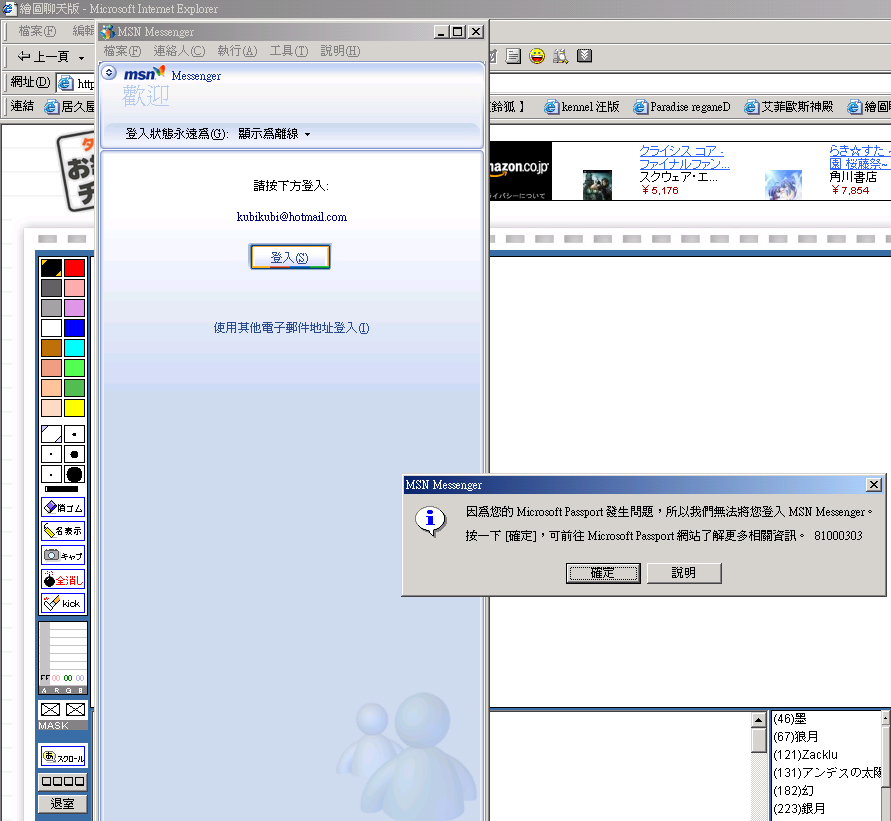
Task: Click the kick button in paint toolbar
Action: [63, 603]
